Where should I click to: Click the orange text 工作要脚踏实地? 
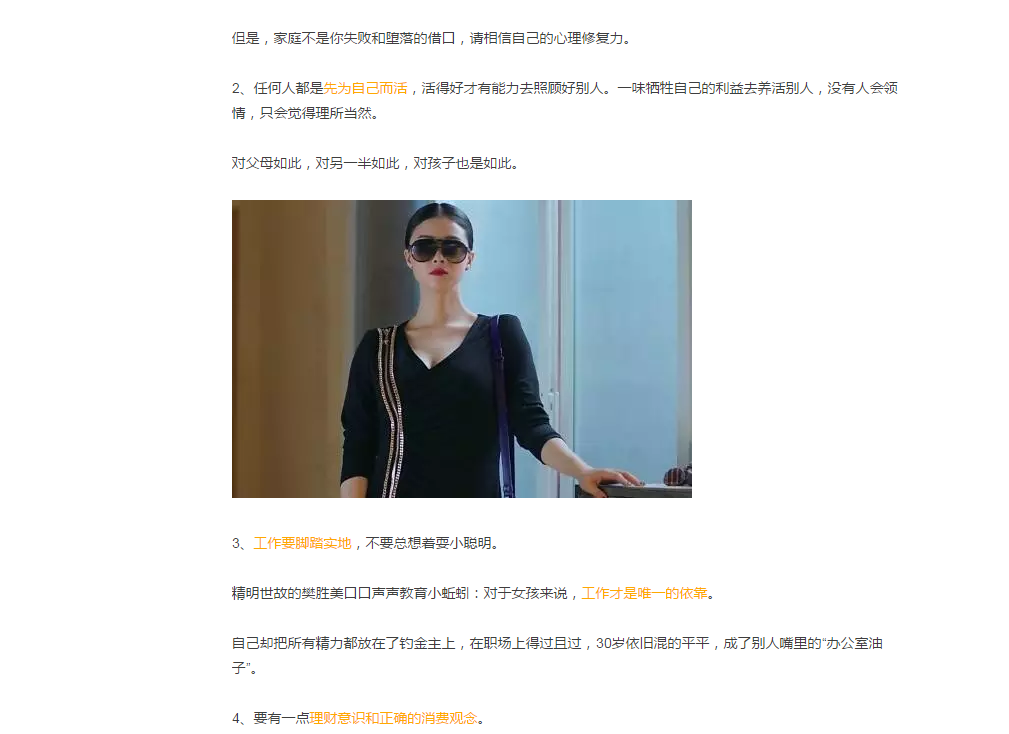click(x=302, y=543)
